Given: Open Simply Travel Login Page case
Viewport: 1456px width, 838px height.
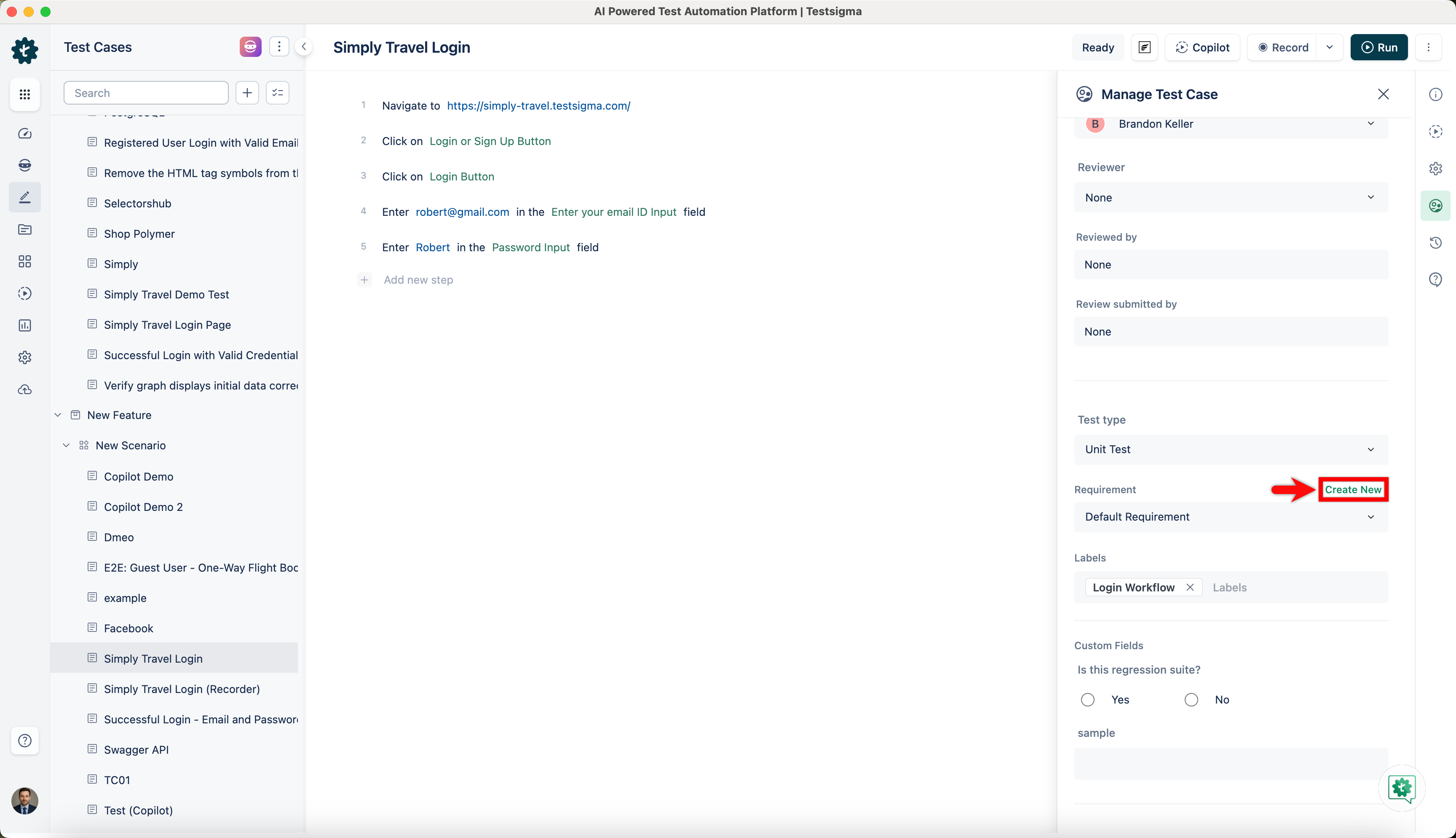Looking at the screenshot, I should (167, 325).
